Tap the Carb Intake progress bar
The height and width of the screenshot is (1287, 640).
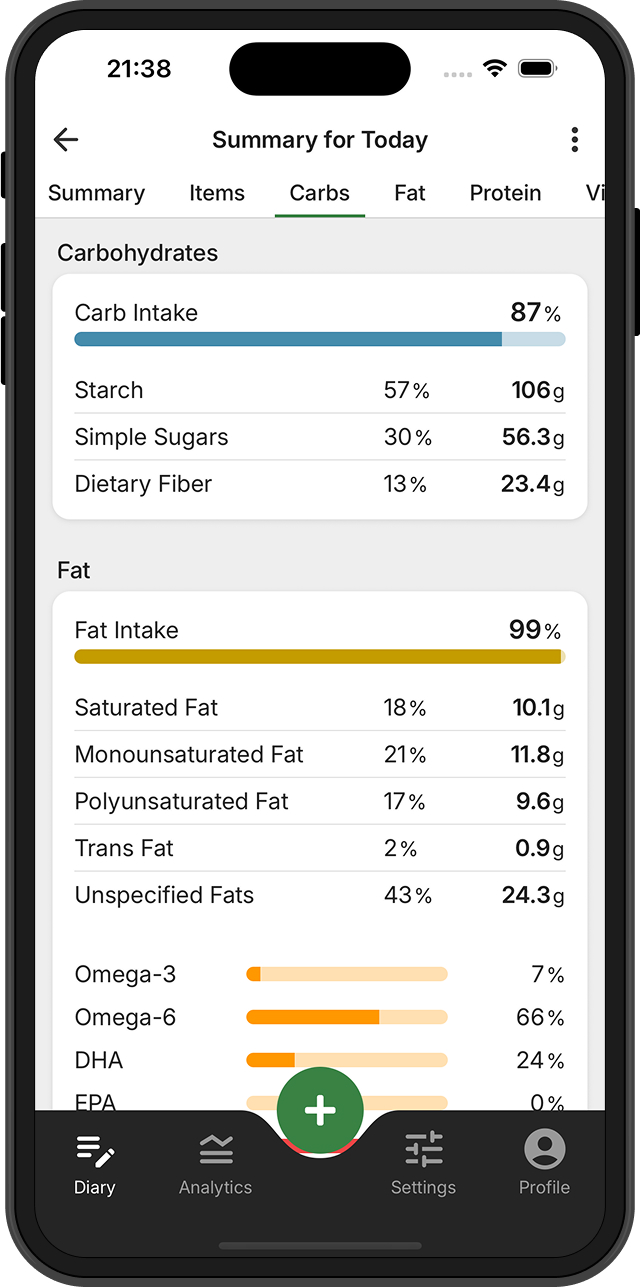(320, 339)
